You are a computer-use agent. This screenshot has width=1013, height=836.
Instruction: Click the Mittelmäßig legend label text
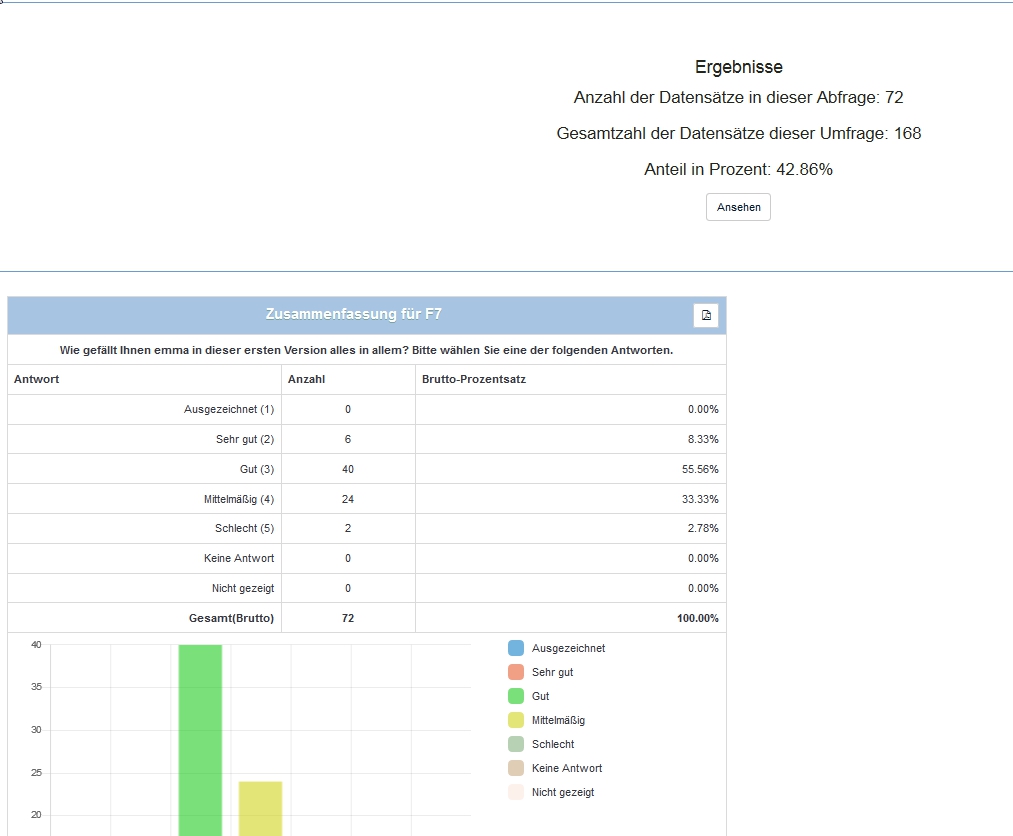pos(558,720)
